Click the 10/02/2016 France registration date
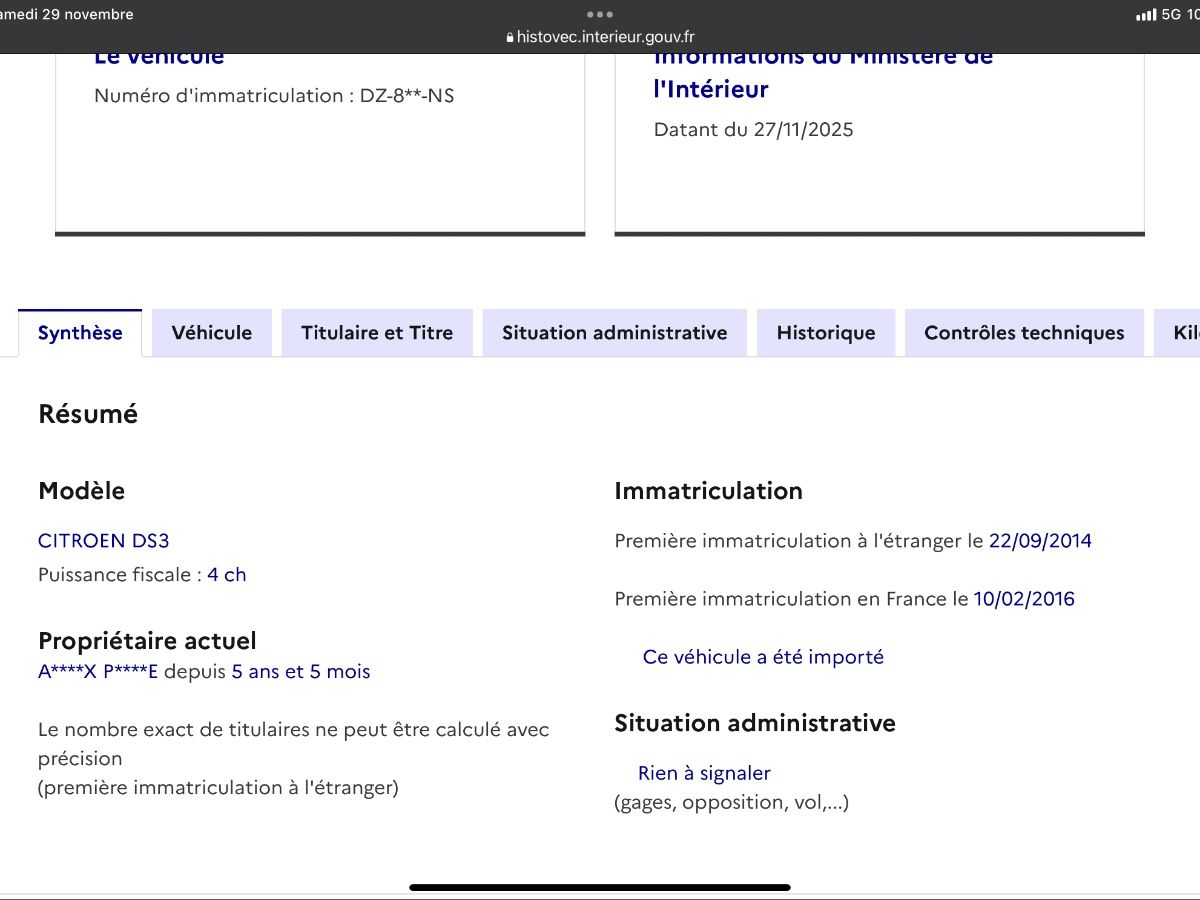Viewport: 1200px width, 900px height. click(x=1024, y=598)
